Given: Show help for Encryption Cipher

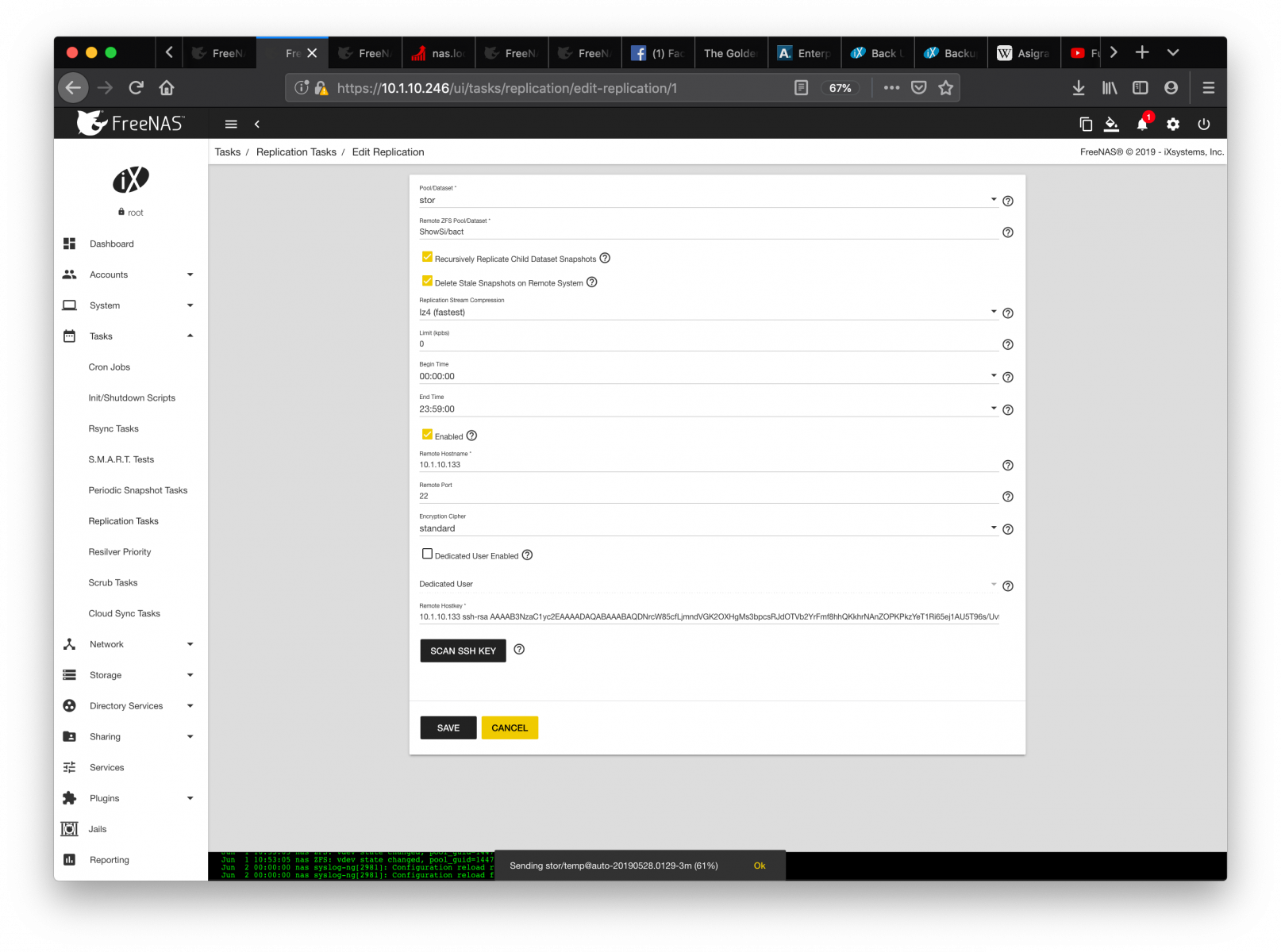Looking at the screenshot, I should [x=1008, y=529].
